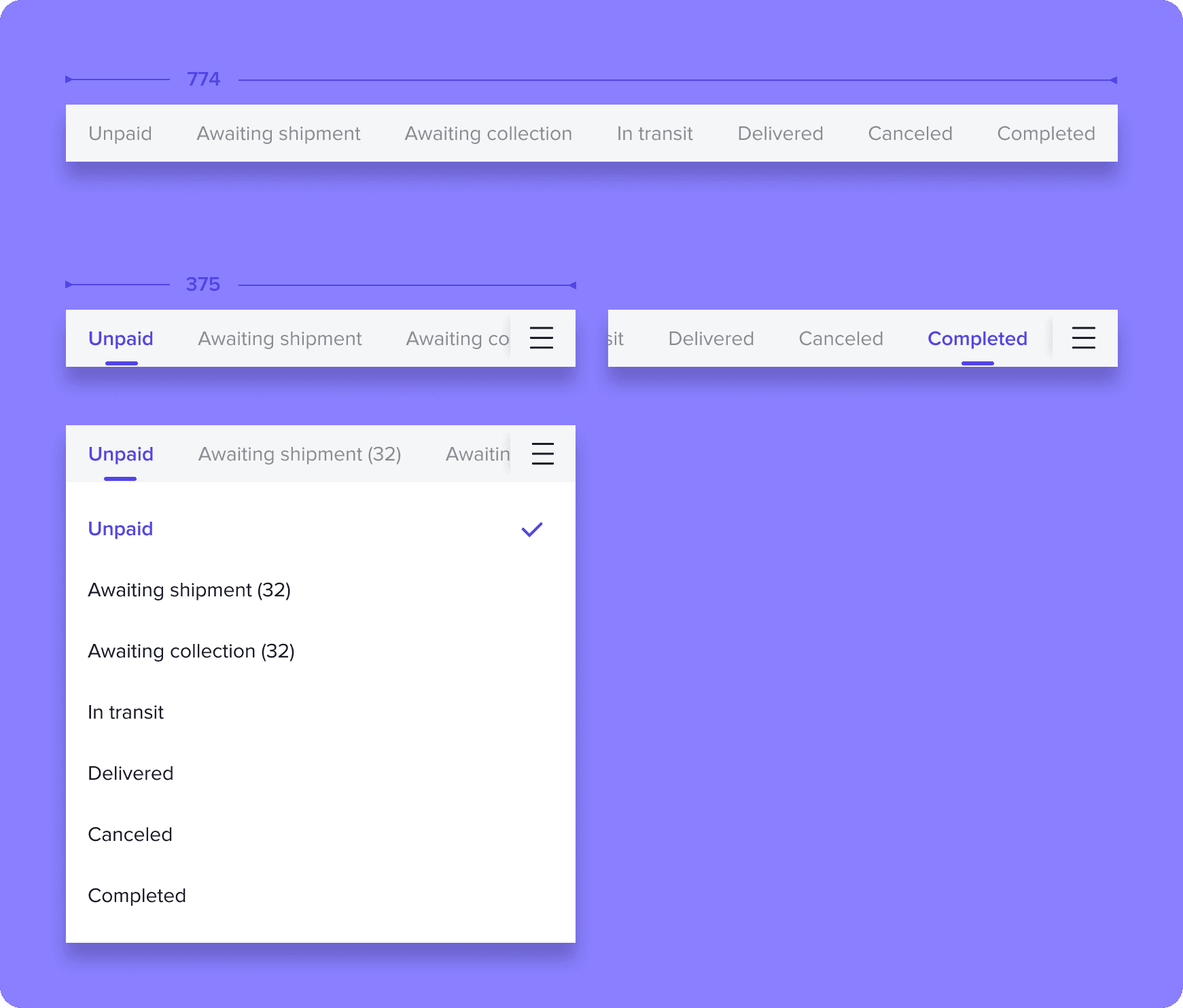Switch to Awaiting shipment in the 774-wide bar

click(x=279, y=133)
